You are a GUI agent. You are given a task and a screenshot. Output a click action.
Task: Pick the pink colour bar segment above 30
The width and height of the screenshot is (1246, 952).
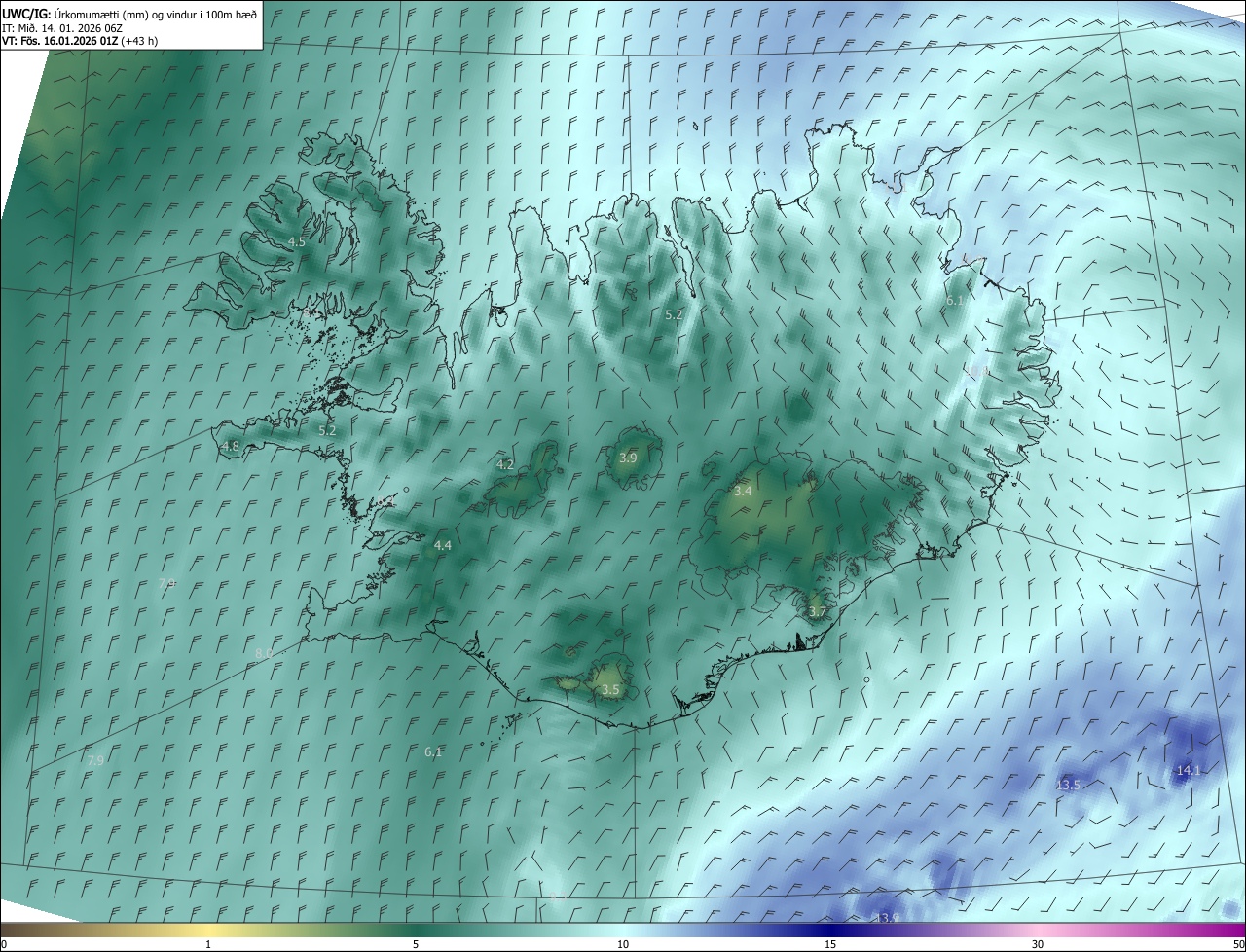1038,931
